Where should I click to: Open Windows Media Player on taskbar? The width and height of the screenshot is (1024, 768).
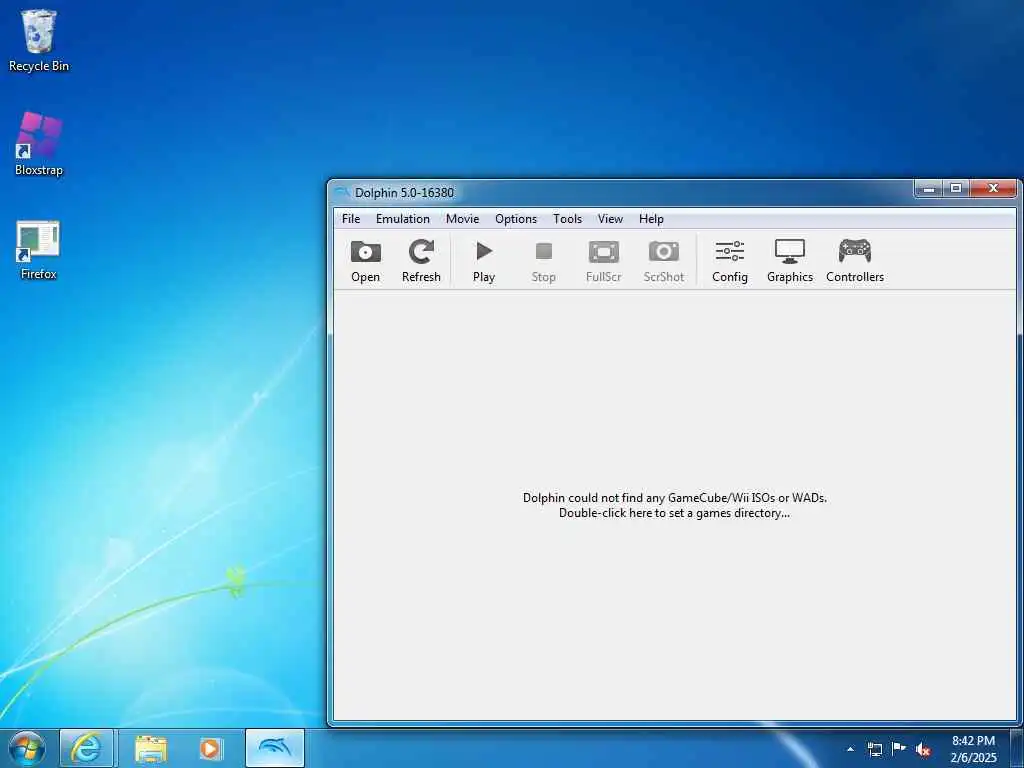[210, 748]
